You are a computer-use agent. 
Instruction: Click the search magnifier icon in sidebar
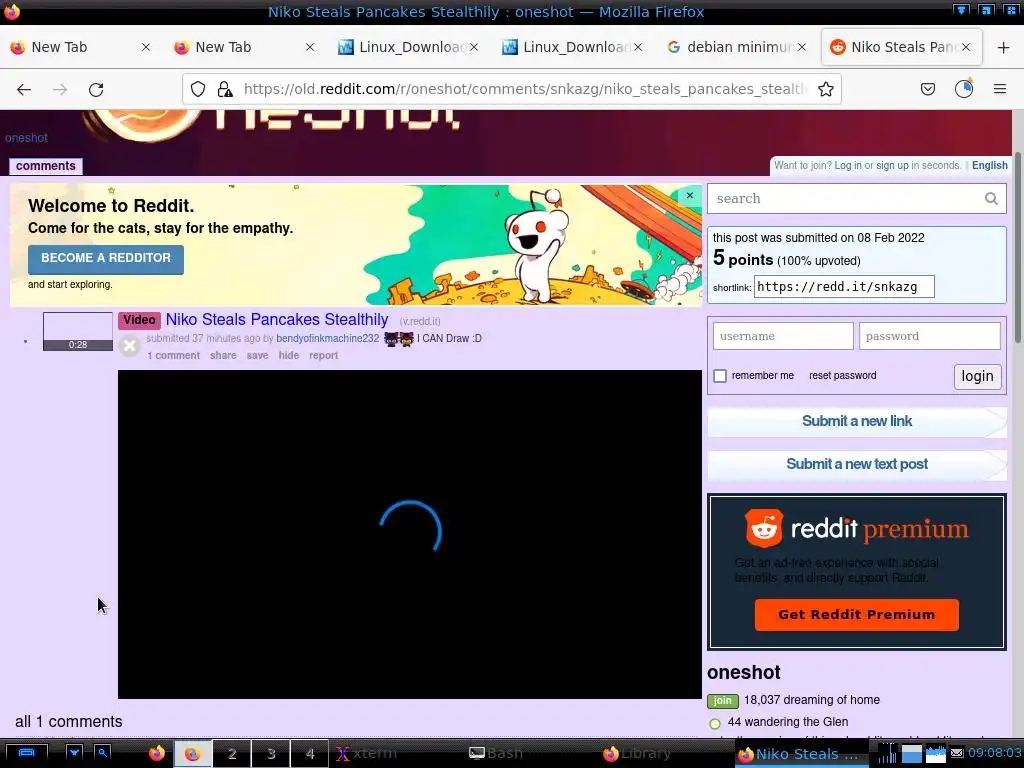pyautogui.click(x=991, y=199)
